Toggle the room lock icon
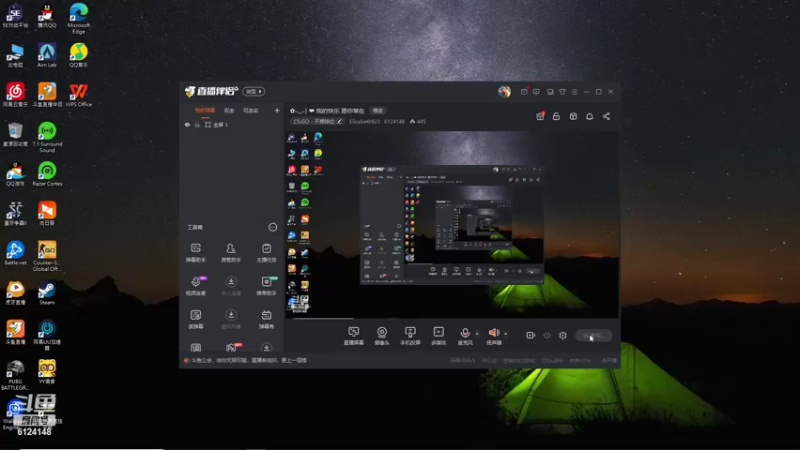Image resolution: width=800 pixels, height=450 pixels. tap(556, 116)
